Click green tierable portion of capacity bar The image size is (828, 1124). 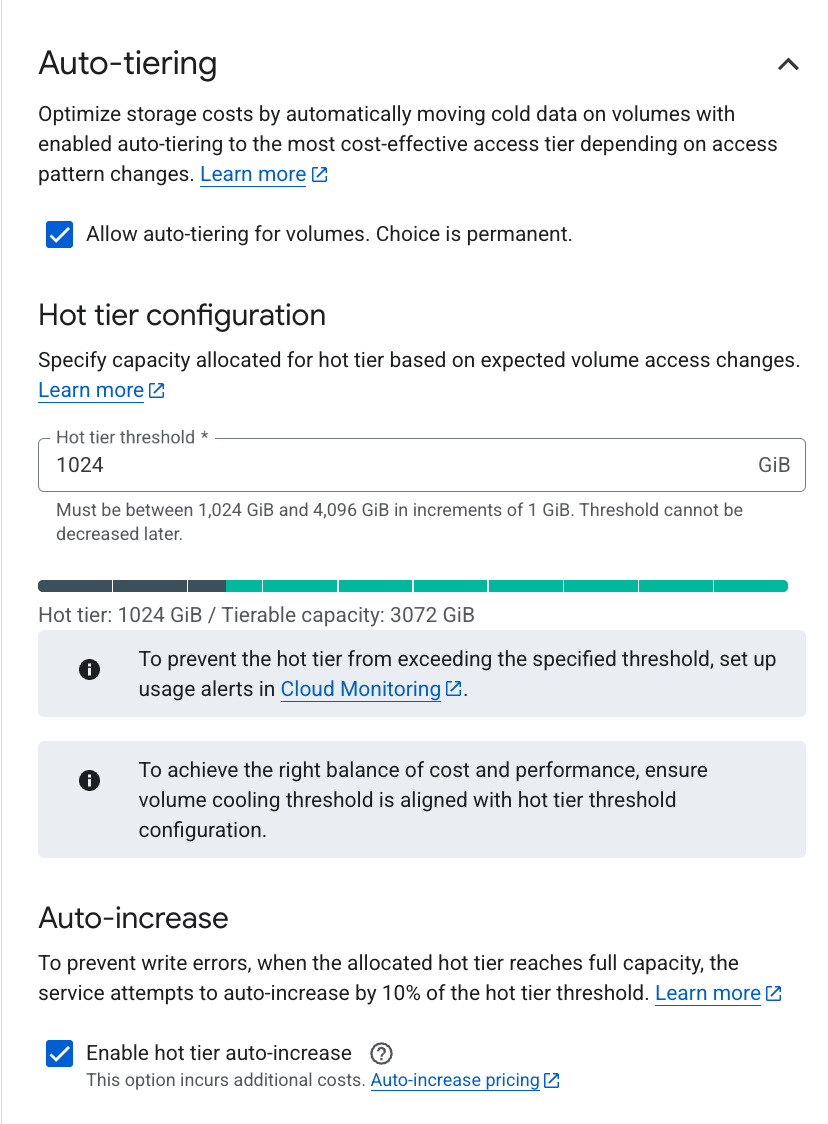click(x=507, y=586)
